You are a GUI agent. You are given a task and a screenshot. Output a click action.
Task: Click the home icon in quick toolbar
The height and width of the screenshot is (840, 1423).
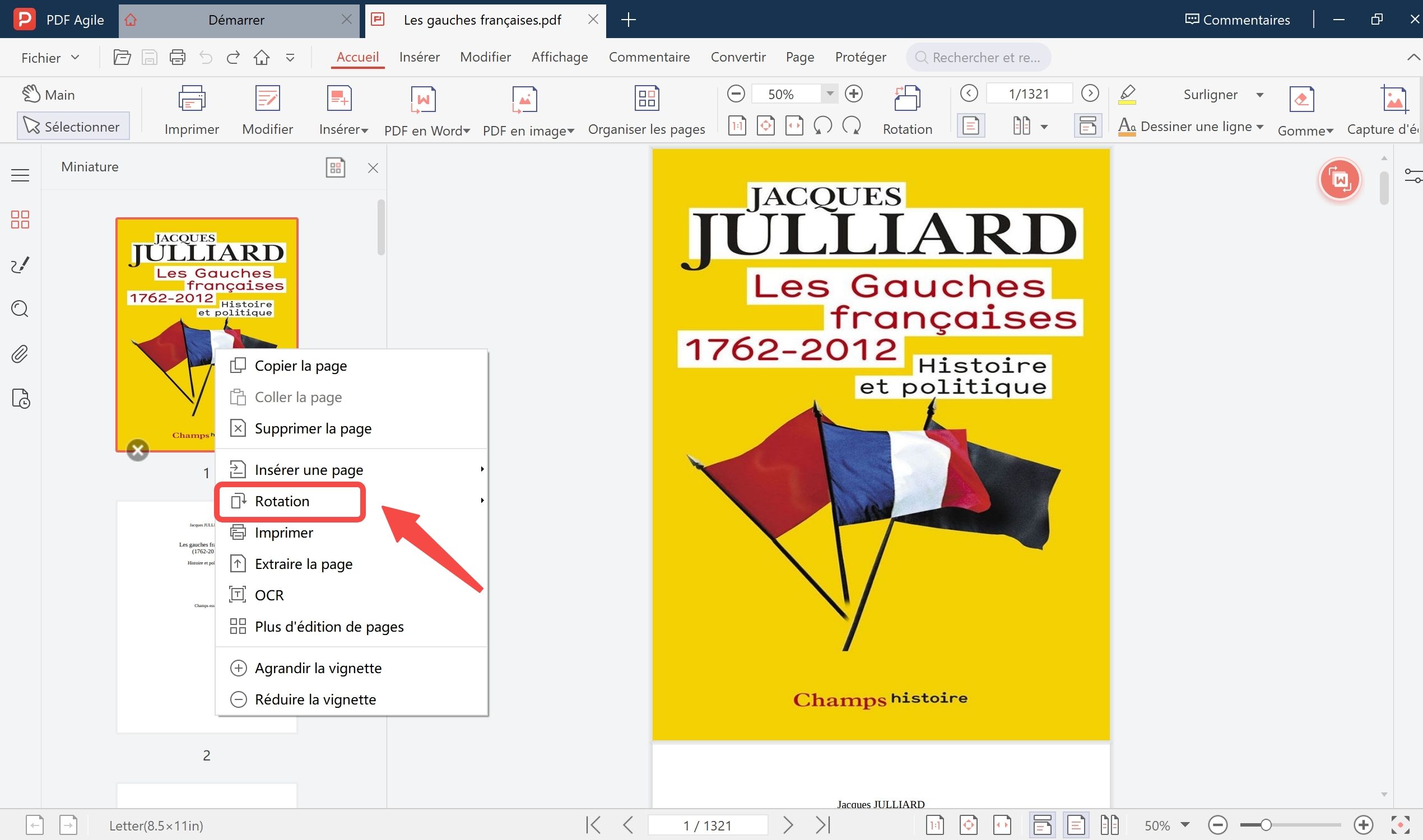coord(262,57)
